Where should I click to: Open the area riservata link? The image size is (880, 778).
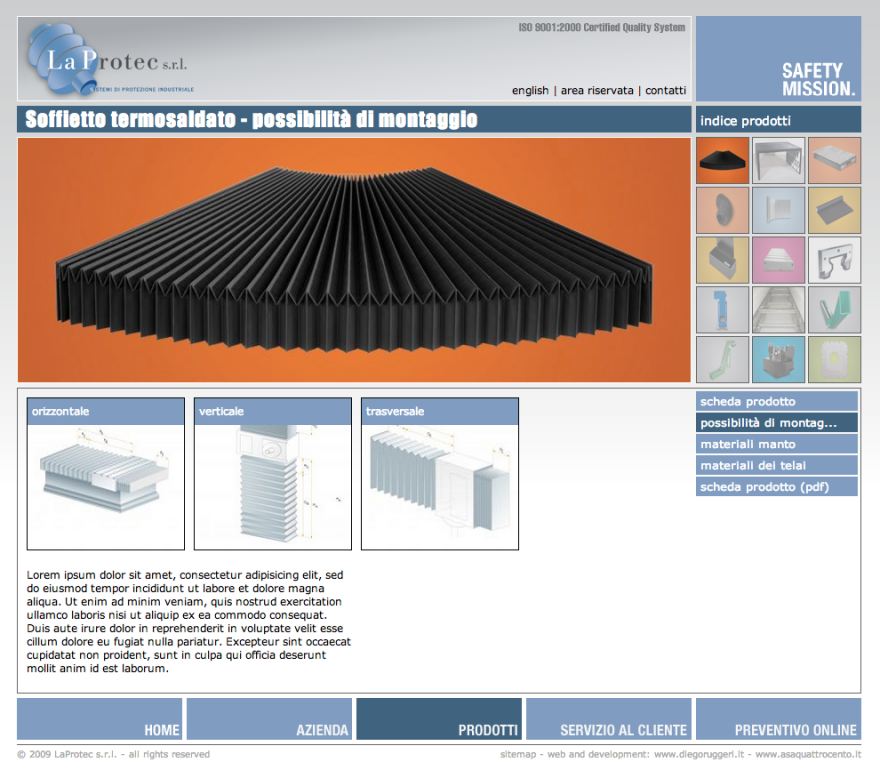tap(597, 90)
